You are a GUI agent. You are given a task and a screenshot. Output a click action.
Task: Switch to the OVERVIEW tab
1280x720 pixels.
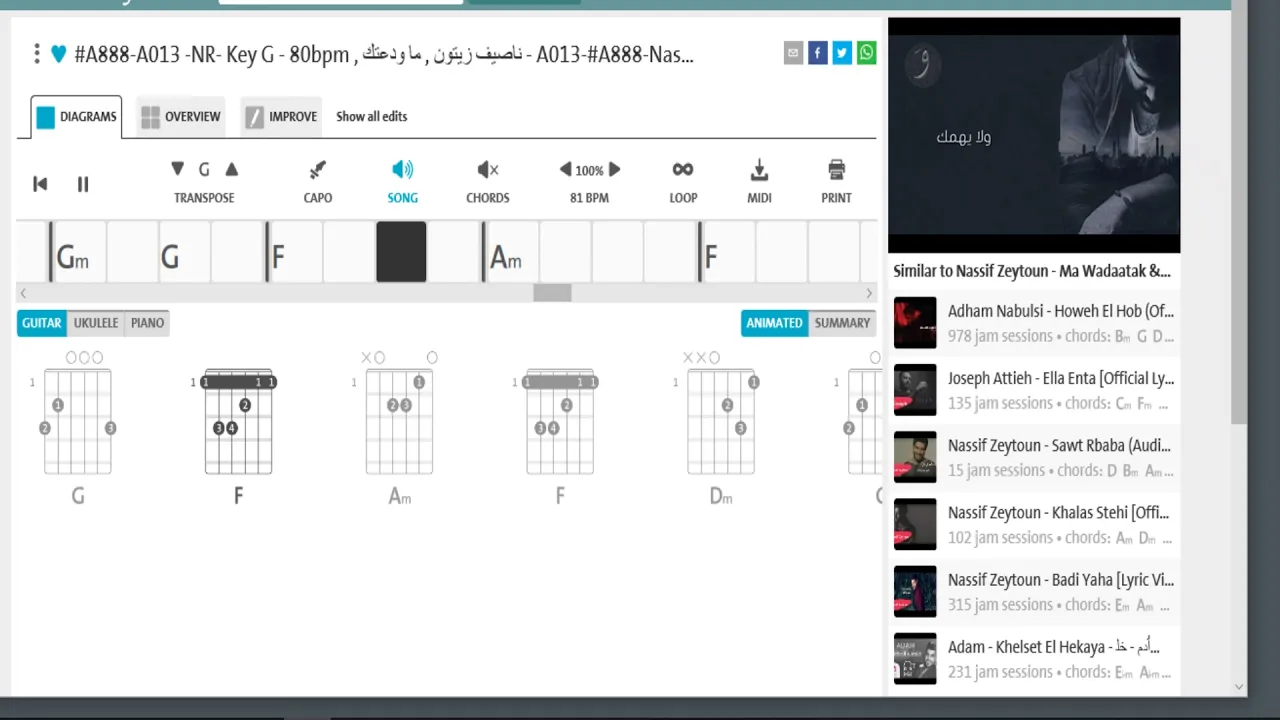[180, 117]
